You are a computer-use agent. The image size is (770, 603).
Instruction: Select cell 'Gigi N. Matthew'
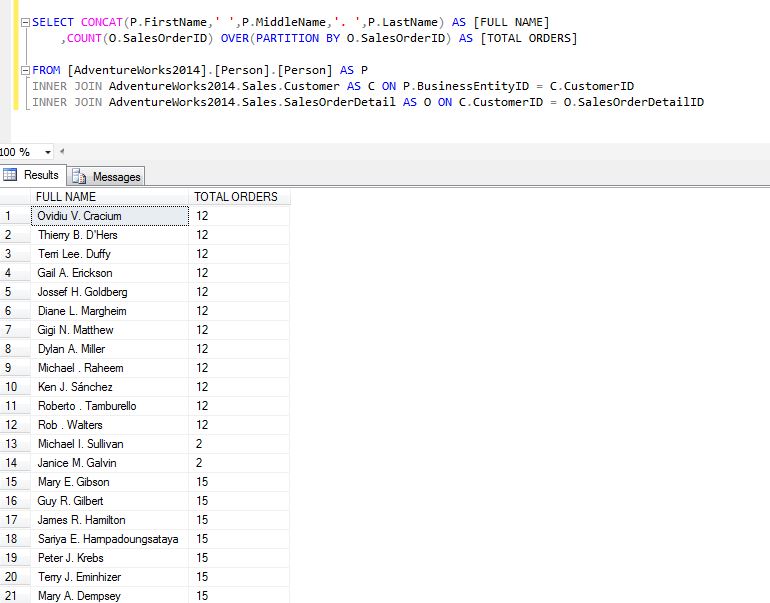(110, 330)
